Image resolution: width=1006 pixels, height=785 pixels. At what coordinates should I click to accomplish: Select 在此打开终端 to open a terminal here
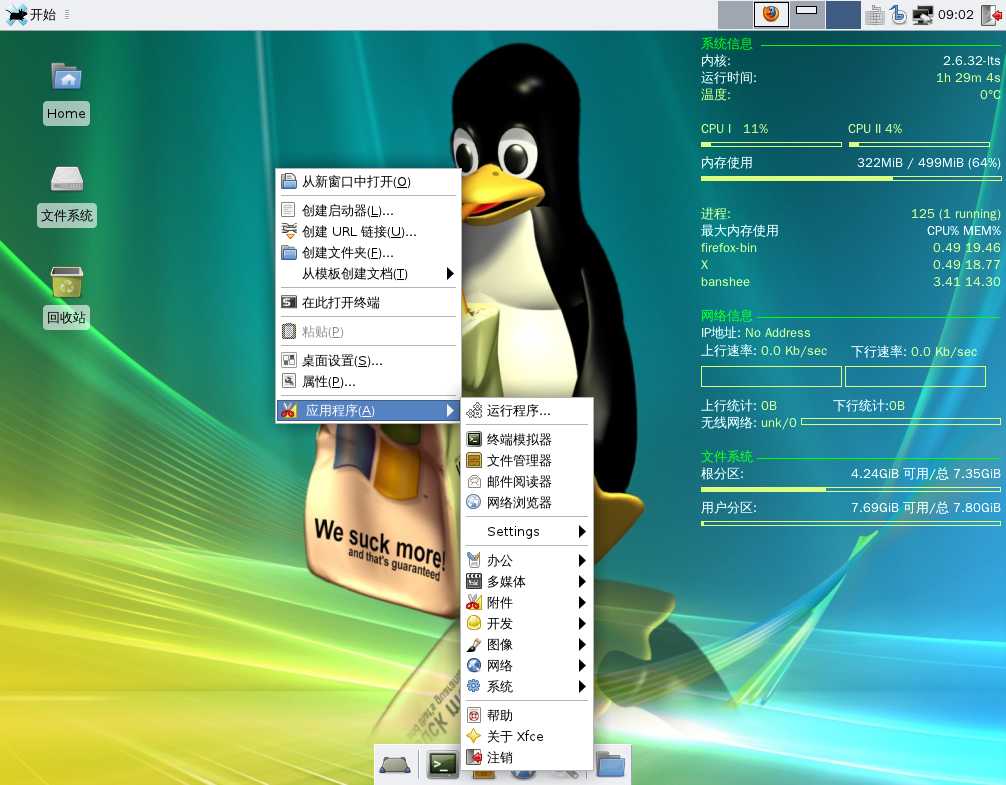click(368, 303)
